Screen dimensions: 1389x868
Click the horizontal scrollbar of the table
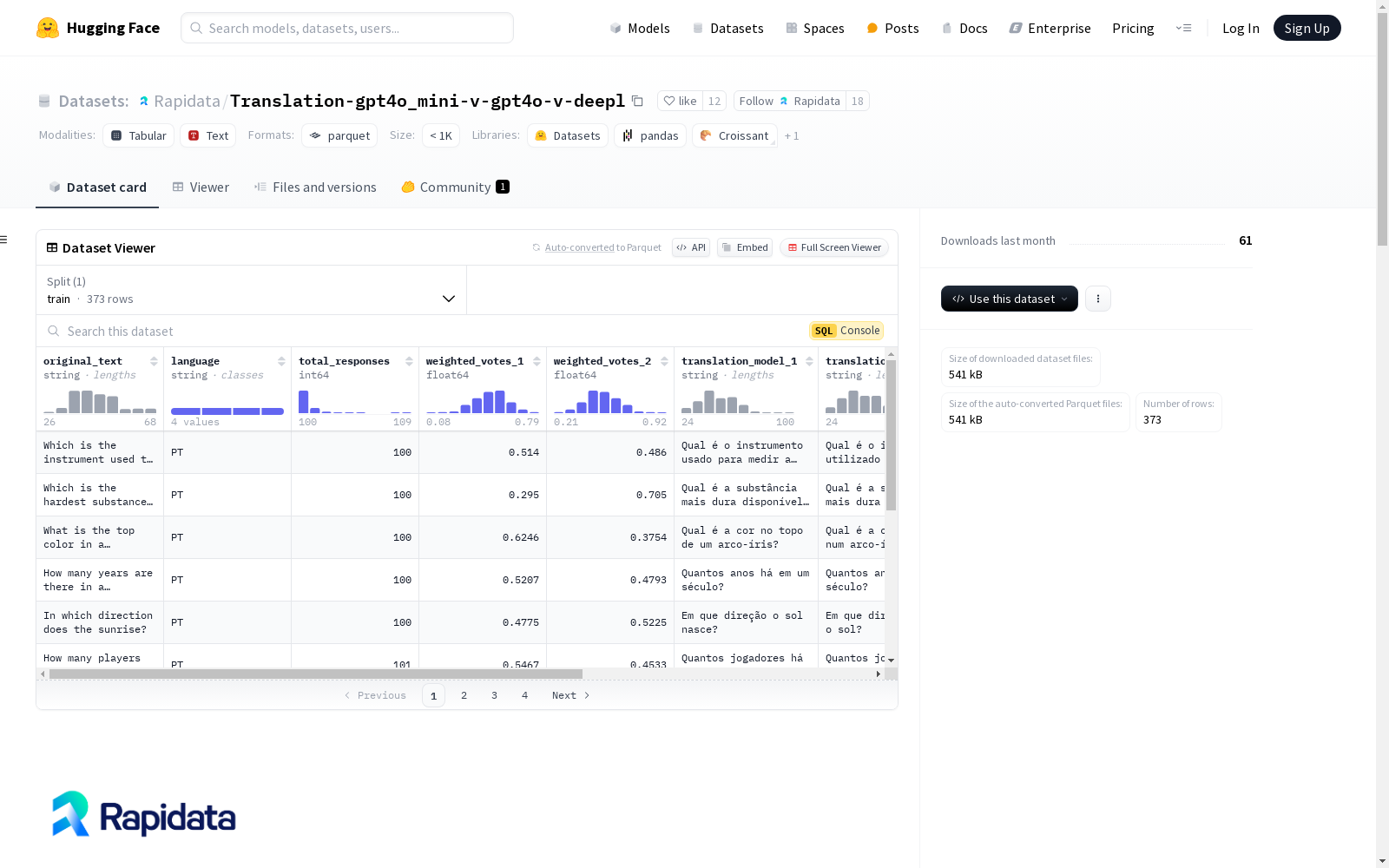coord(316,674)
